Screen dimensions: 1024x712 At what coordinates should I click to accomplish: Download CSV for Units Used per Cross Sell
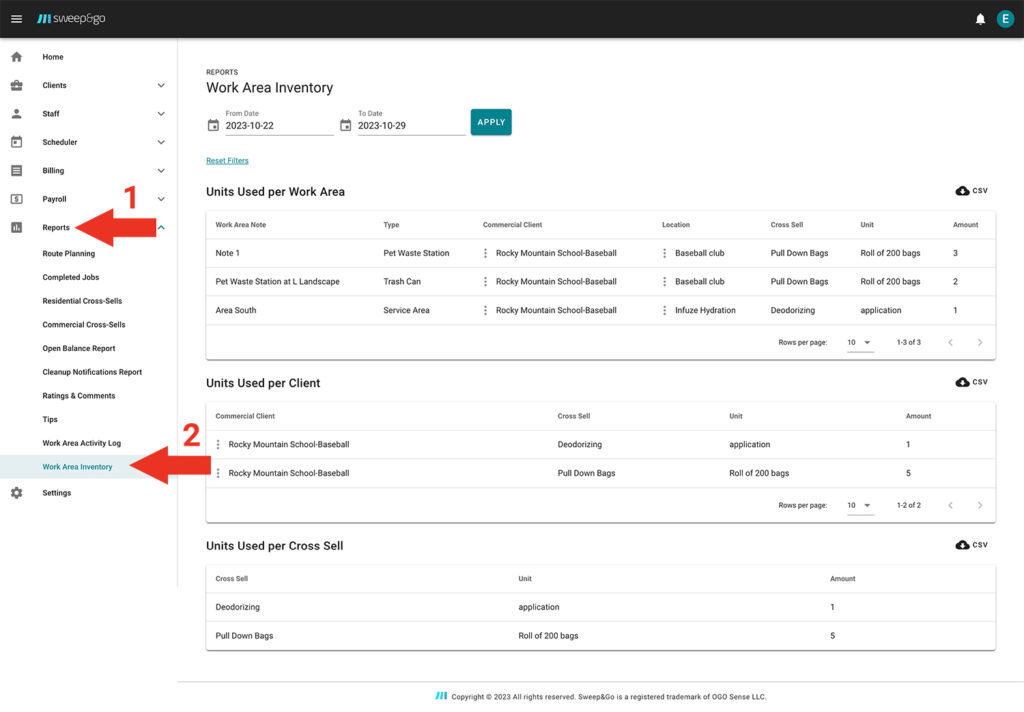971,545
